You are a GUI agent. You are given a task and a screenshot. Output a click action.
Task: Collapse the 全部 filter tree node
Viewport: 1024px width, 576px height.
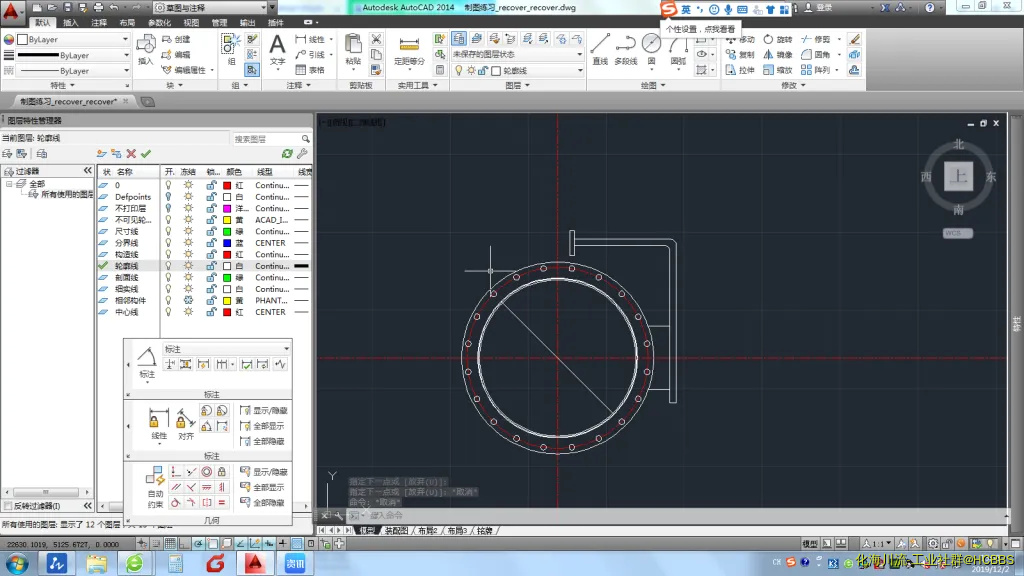[x=9, y=184]
